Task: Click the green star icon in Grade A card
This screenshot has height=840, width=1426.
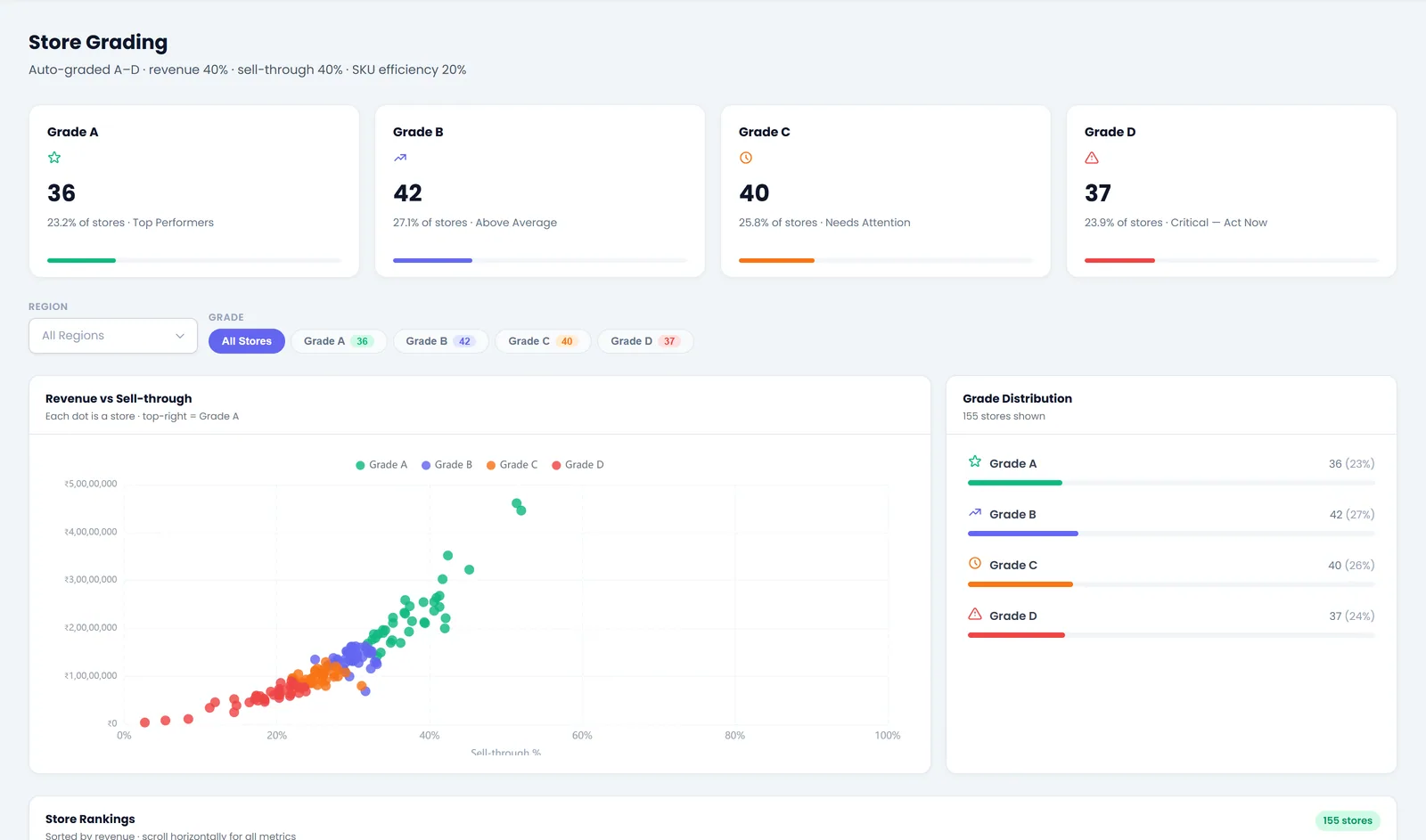Action: point(54,158)
